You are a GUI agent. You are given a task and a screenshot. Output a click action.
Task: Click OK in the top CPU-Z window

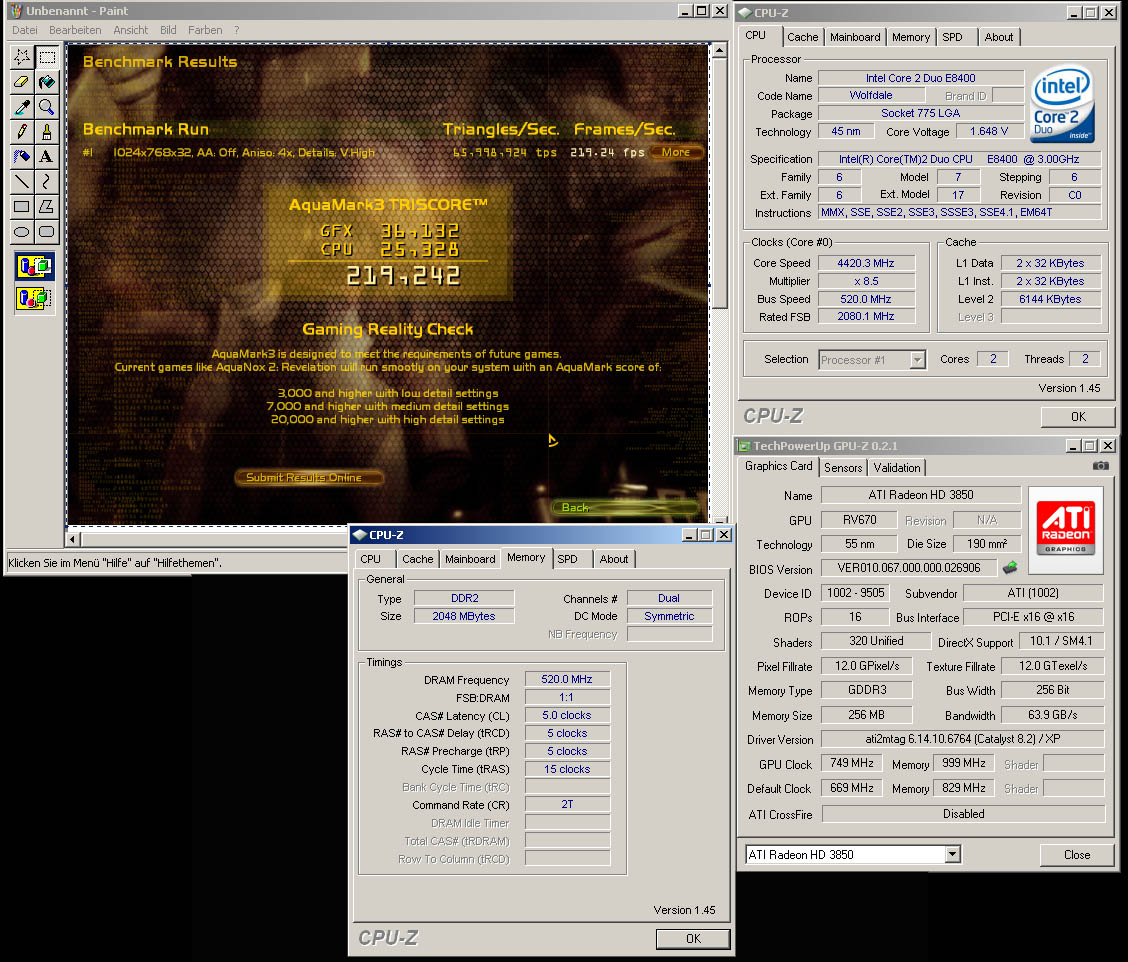coord(1078,417)
